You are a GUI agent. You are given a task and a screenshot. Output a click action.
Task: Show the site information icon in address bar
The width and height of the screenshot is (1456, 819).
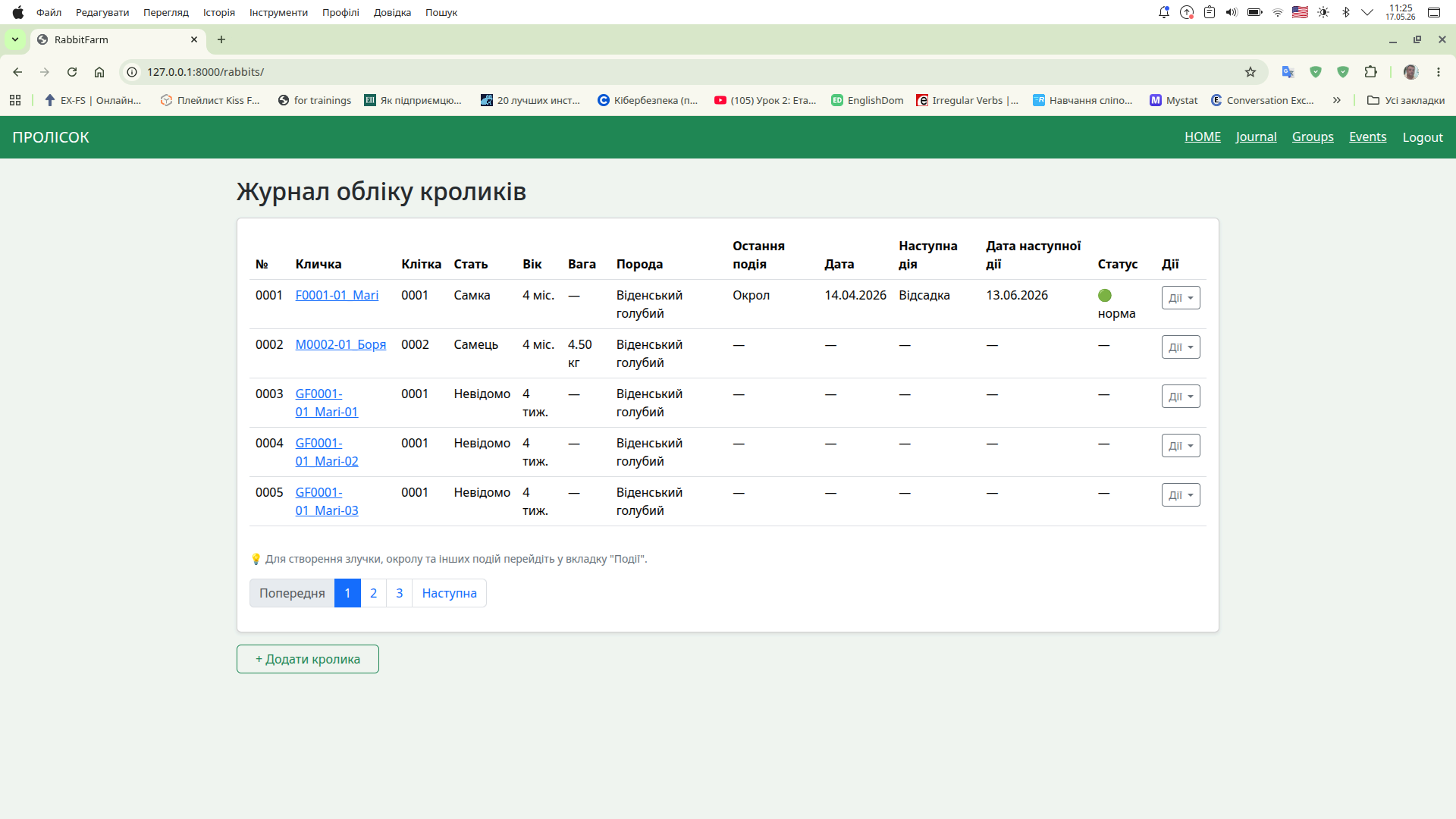tap(132, 72)
